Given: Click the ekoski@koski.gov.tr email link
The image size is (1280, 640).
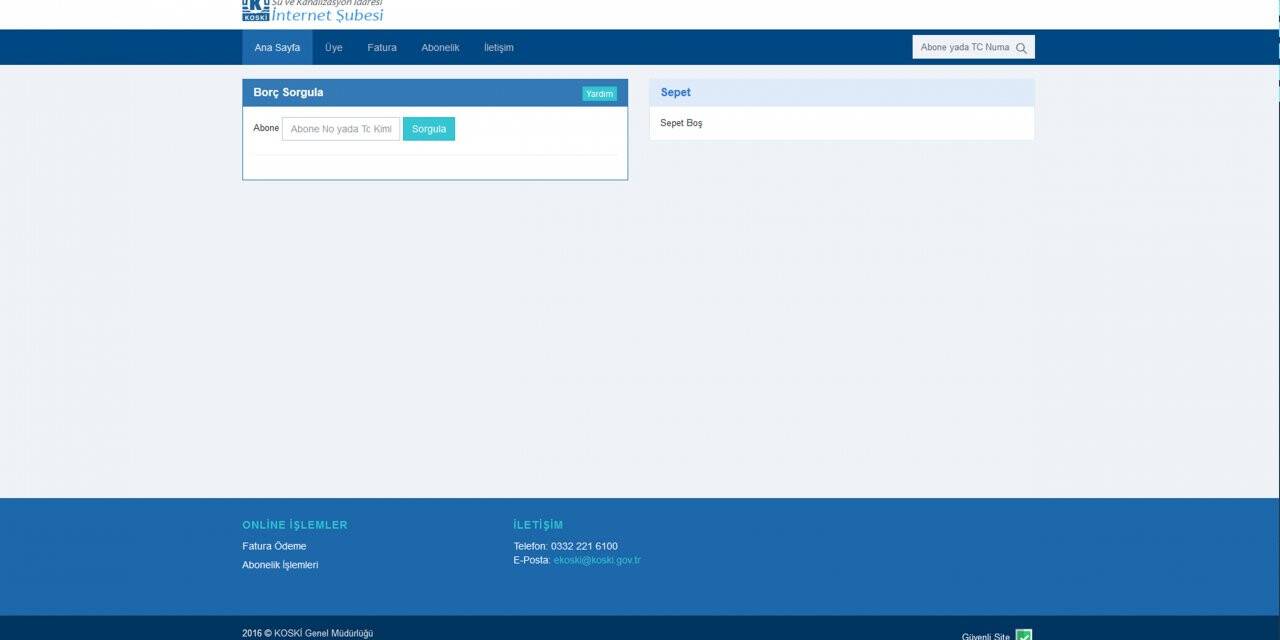Looking at the screenshot, I should (x=596, y=560).
